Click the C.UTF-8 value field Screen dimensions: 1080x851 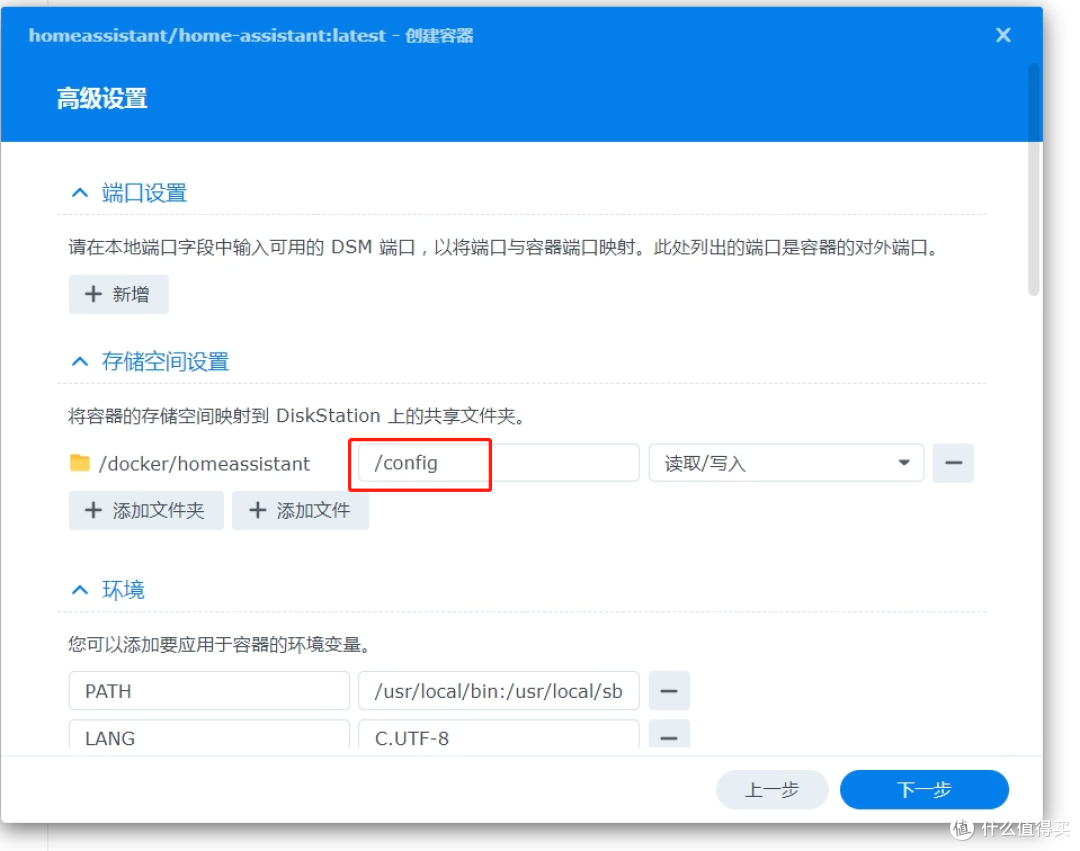tap(498, 736)
